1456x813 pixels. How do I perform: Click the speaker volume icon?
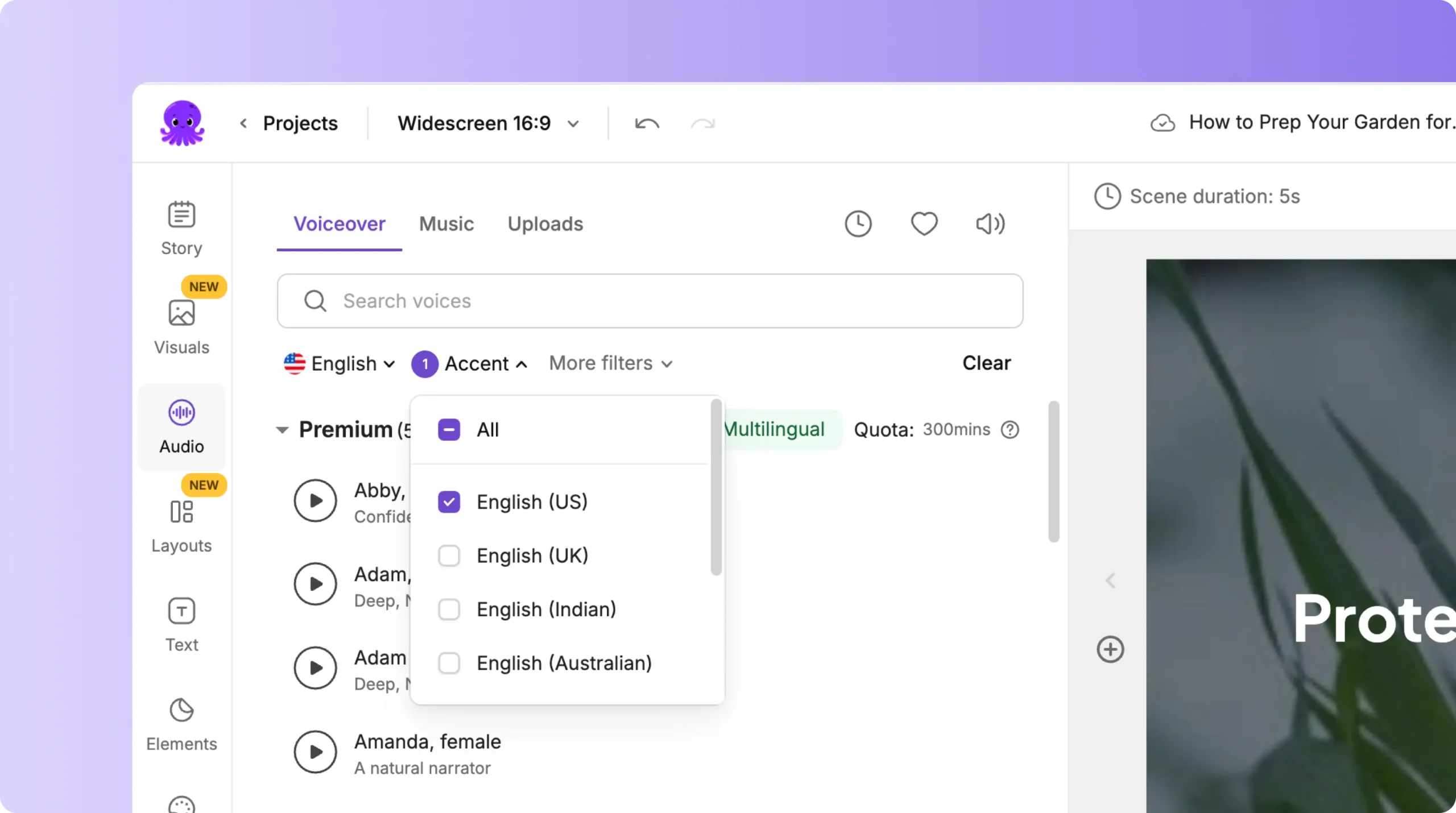(x=990, y=224)
